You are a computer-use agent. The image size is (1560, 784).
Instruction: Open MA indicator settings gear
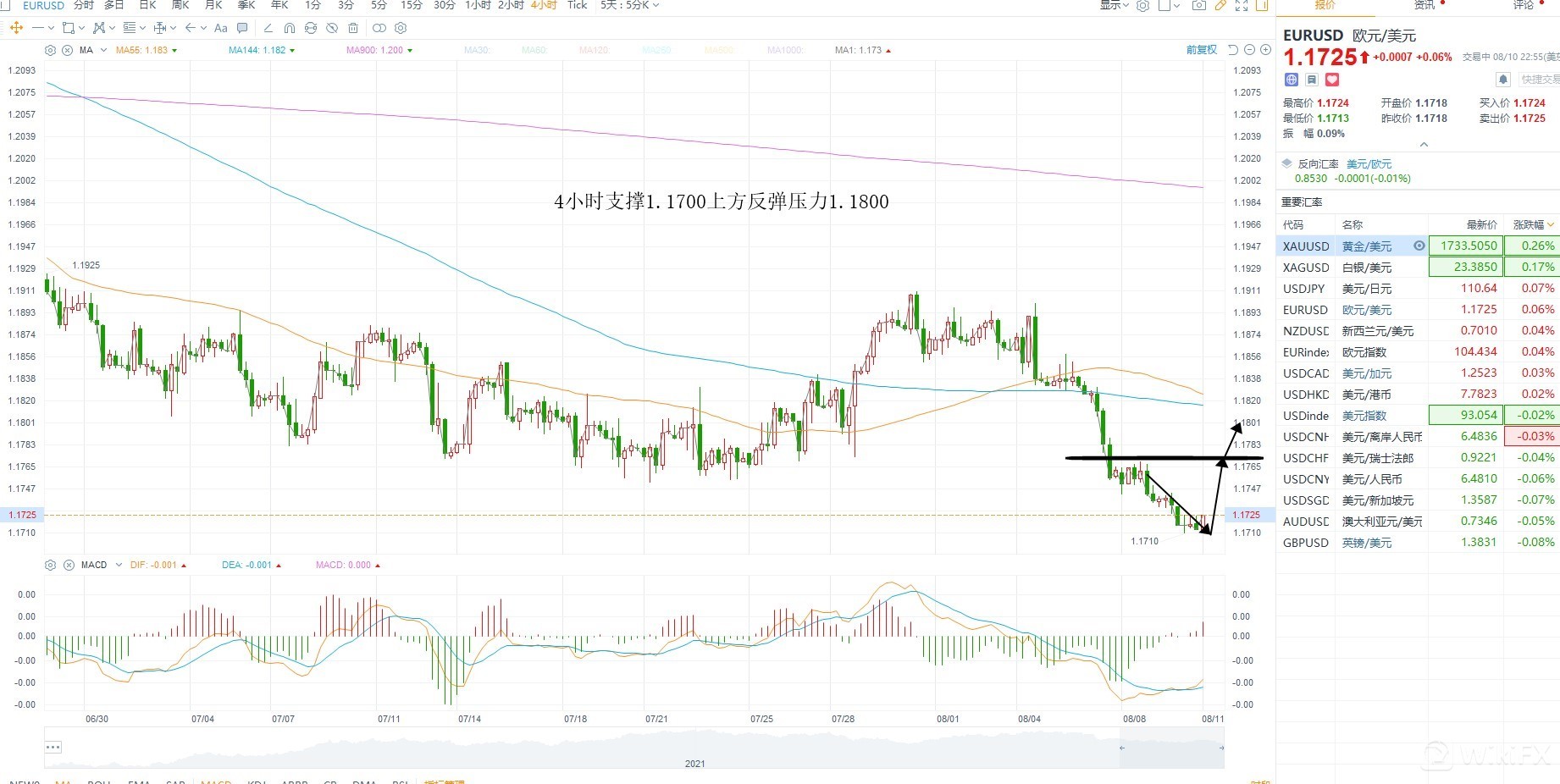[x=50, y=51]
